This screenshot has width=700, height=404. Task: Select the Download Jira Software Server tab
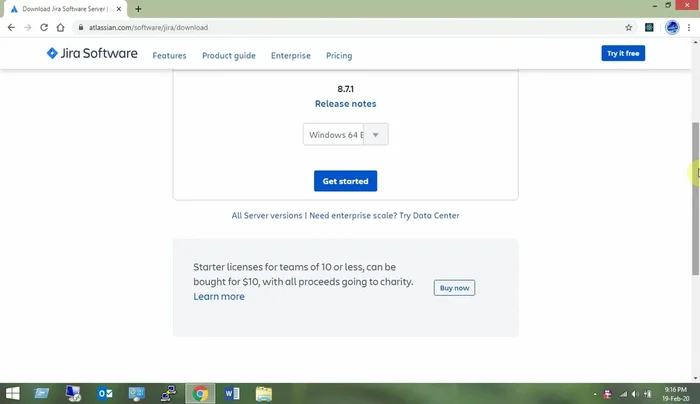pos(63,9)
